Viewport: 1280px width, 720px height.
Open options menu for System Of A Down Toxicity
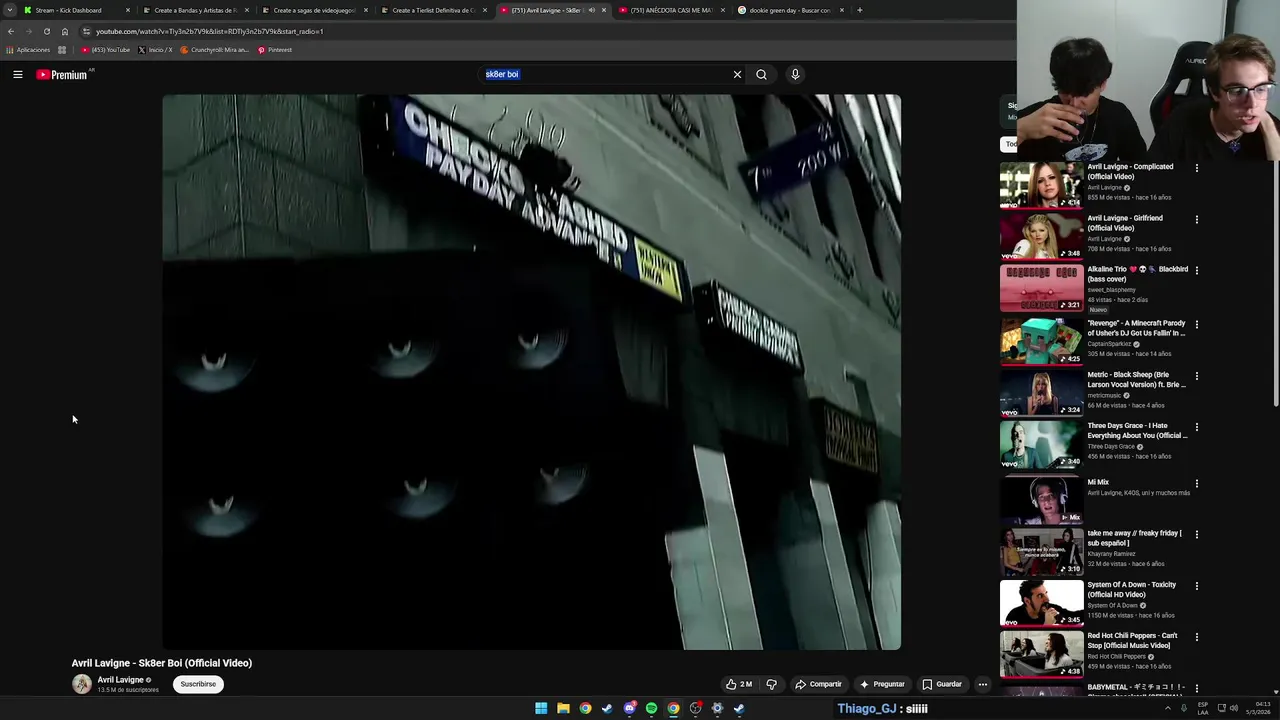1196,586
